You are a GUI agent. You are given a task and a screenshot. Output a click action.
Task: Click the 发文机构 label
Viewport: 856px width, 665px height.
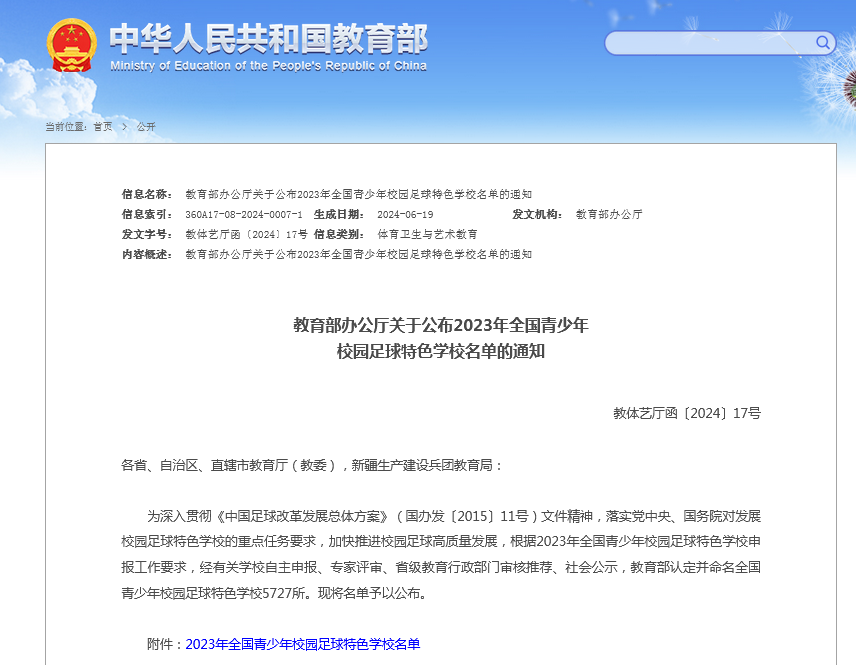click(537, 215)
